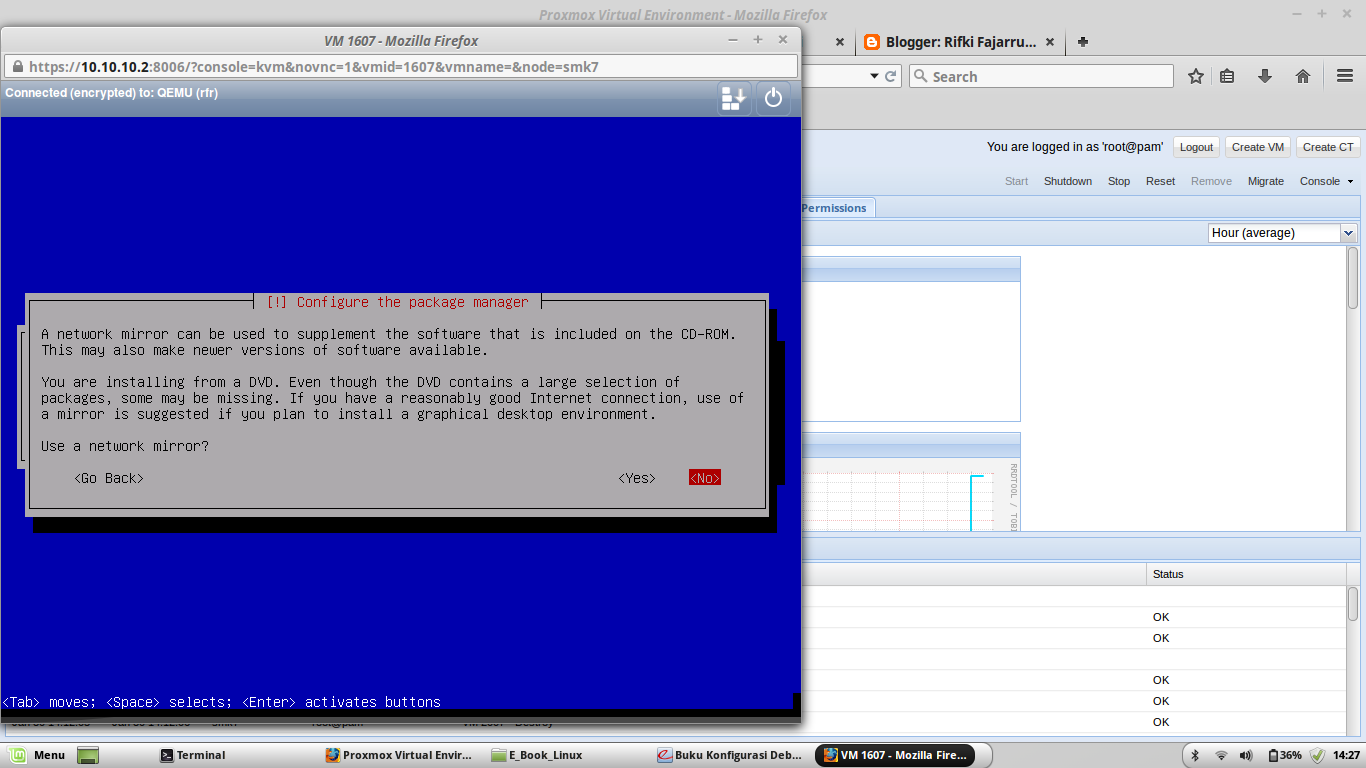Image resolution: width=1366 pixels, height=768 pixels.
Task: Click the volume speaker tray icon
Action: tap(1246, 755)
